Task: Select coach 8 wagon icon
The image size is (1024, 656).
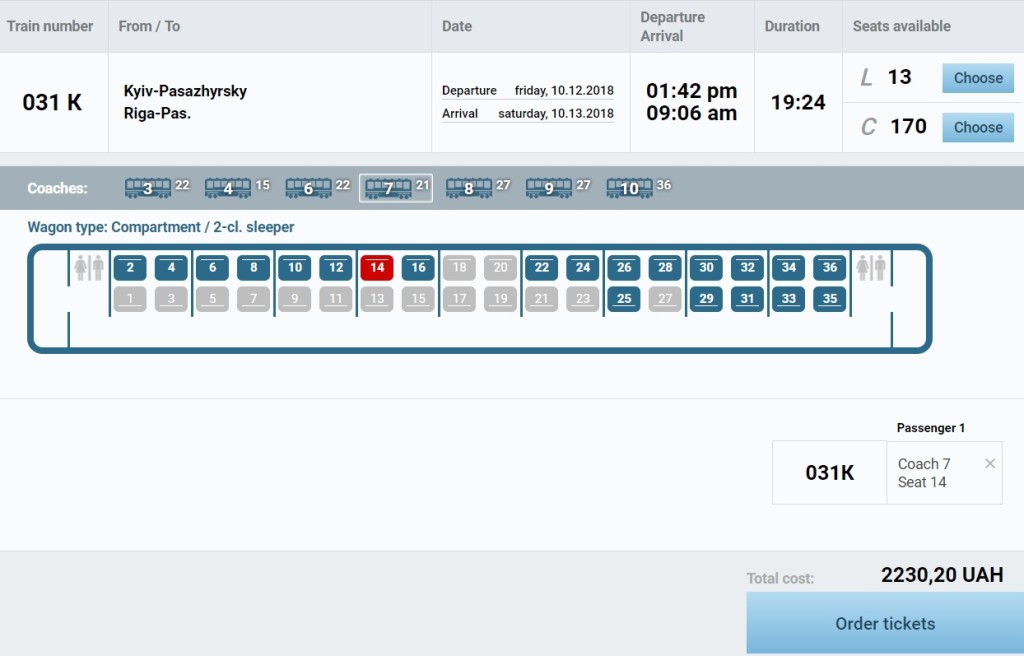Action: click(469, 188)
